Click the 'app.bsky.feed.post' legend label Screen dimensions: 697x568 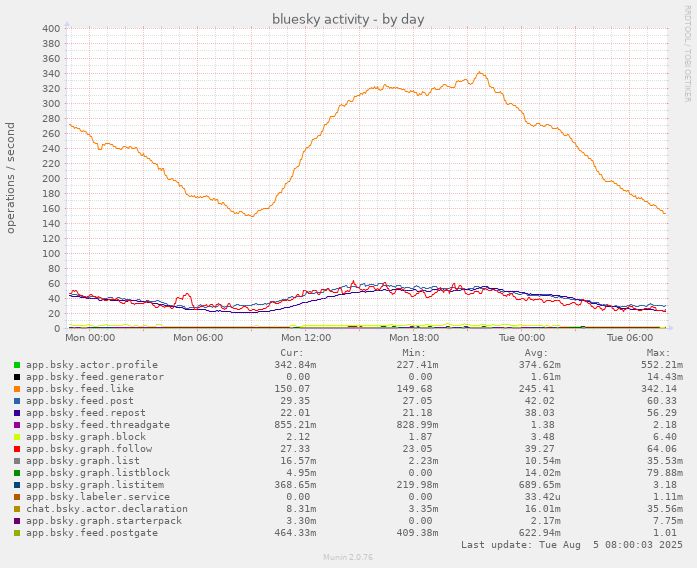(80, 401)
